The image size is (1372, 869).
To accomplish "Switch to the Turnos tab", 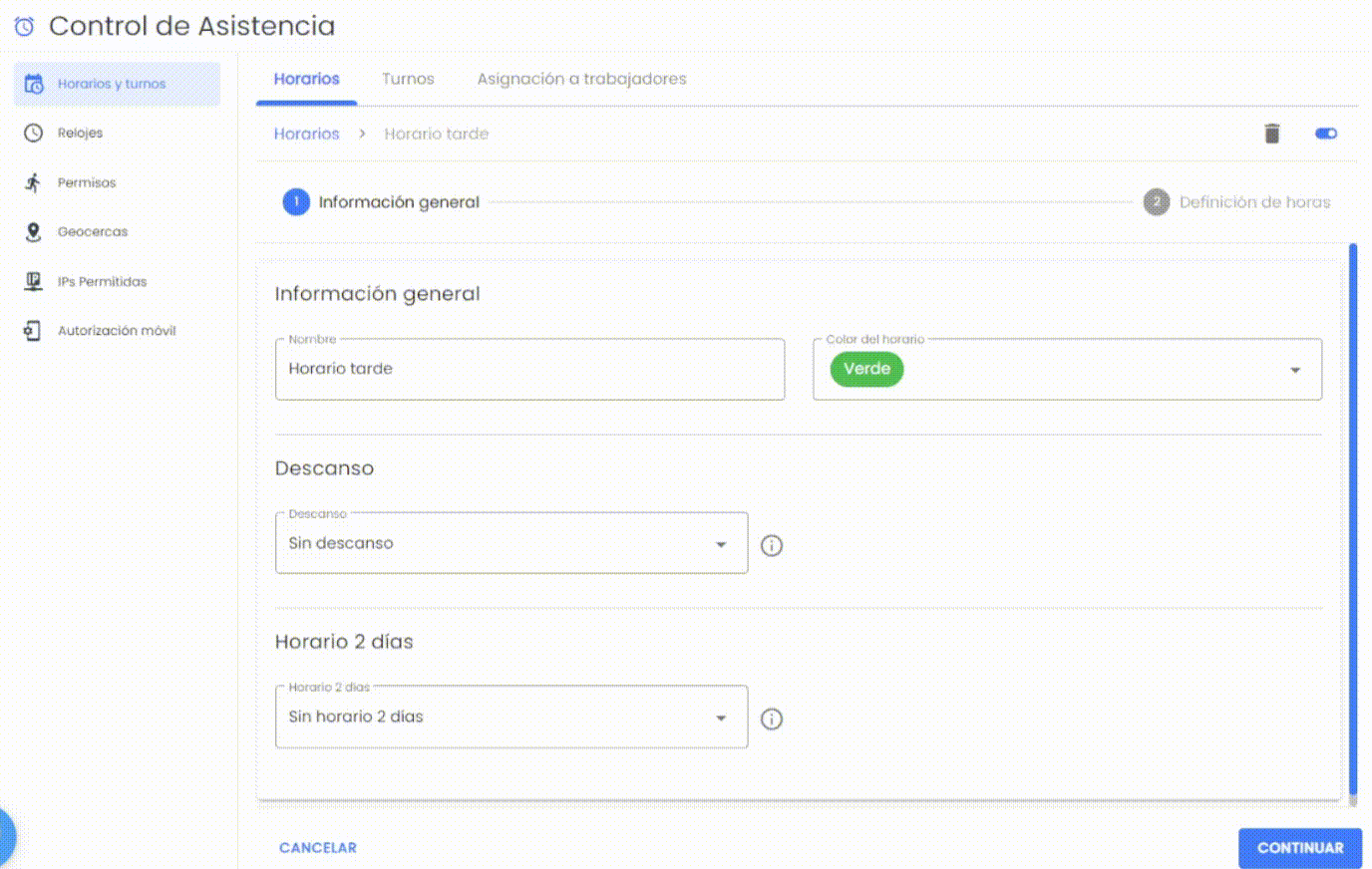I will [x=408, y=79].
